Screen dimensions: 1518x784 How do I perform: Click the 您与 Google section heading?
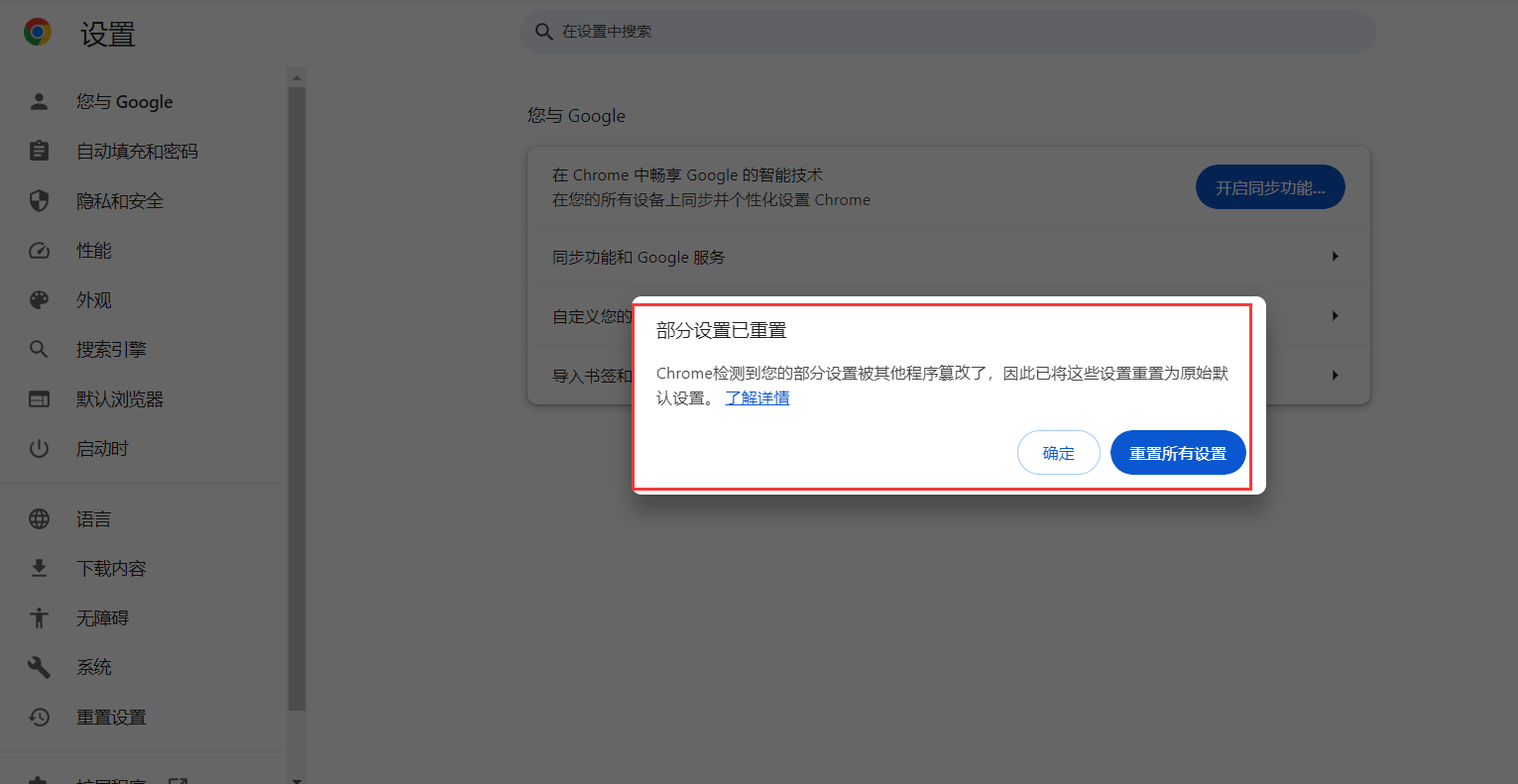click(576, 116)
